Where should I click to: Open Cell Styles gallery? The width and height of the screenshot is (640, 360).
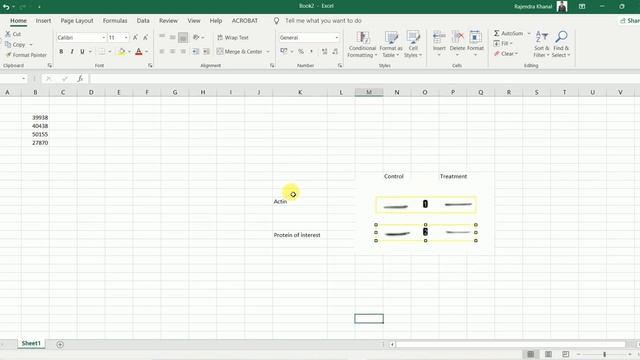pyautogui.click(x=413, y=44)
